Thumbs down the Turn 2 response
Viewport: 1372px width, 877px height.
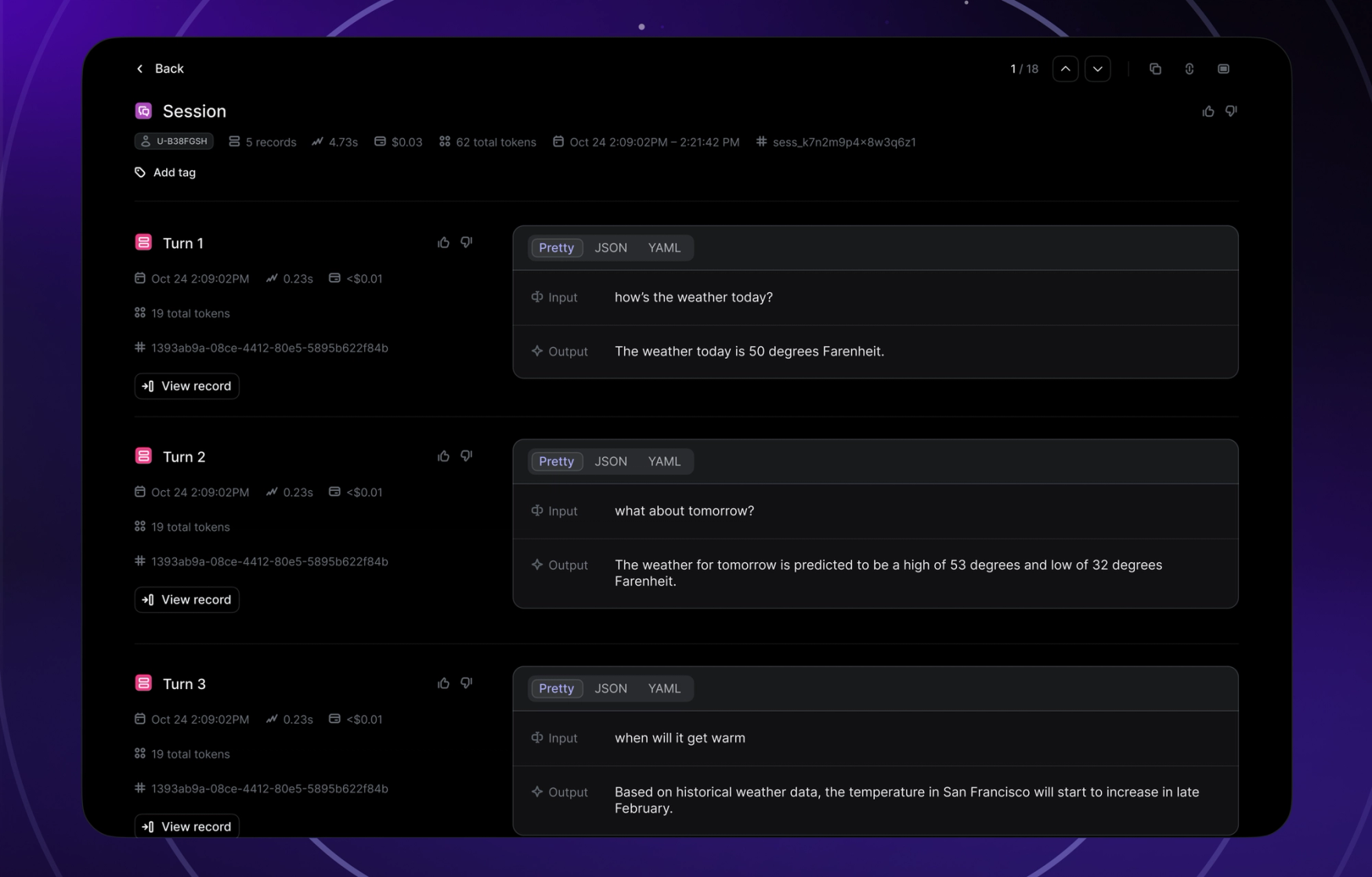466,455
